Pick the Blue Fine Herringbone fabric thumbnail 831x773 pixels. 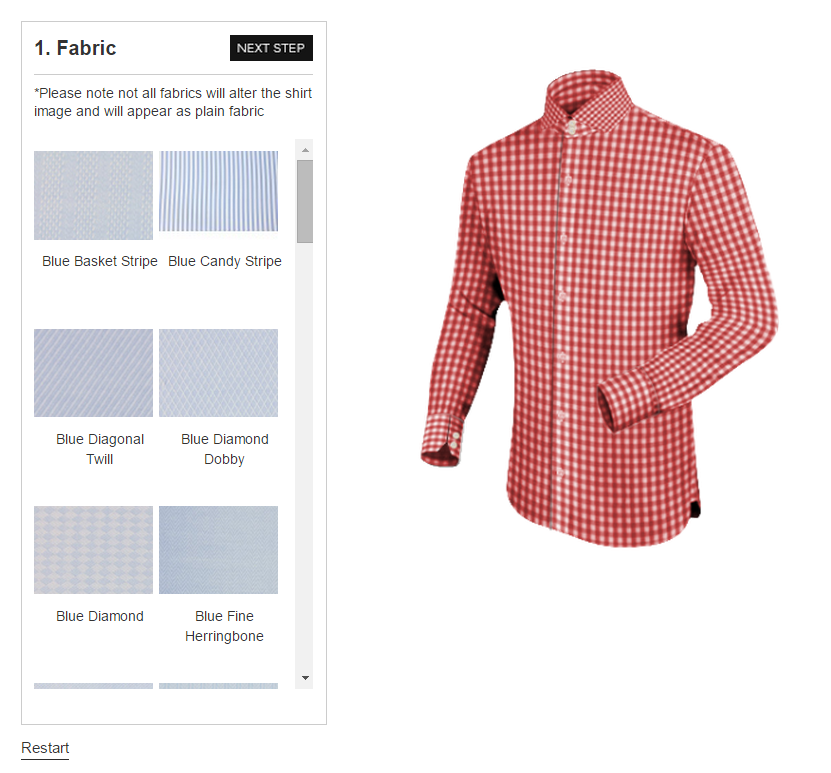pyautogui.click(x=218, y=550)
